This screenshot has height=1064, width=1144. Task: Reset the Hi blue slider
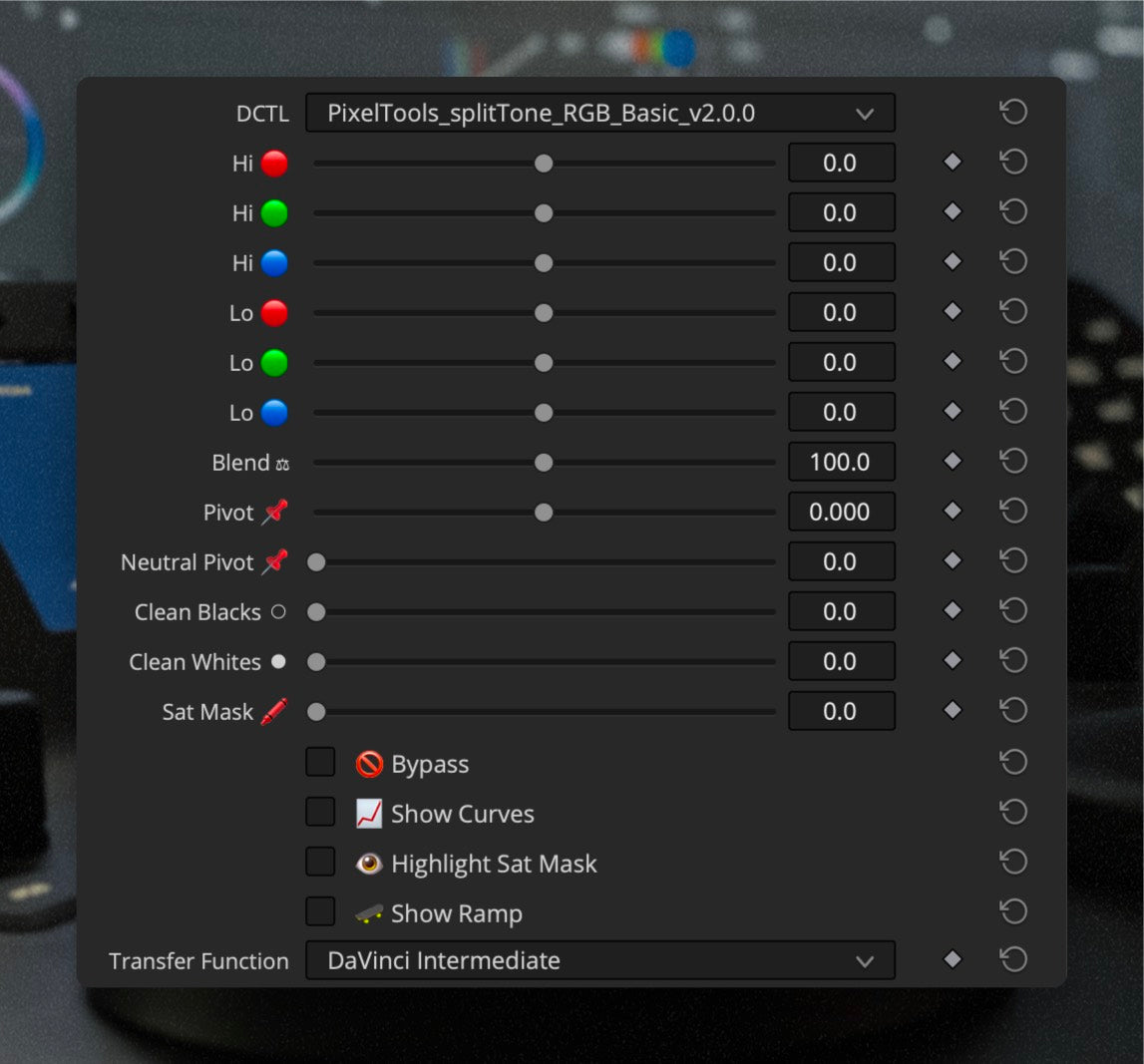coord(1013,262)
